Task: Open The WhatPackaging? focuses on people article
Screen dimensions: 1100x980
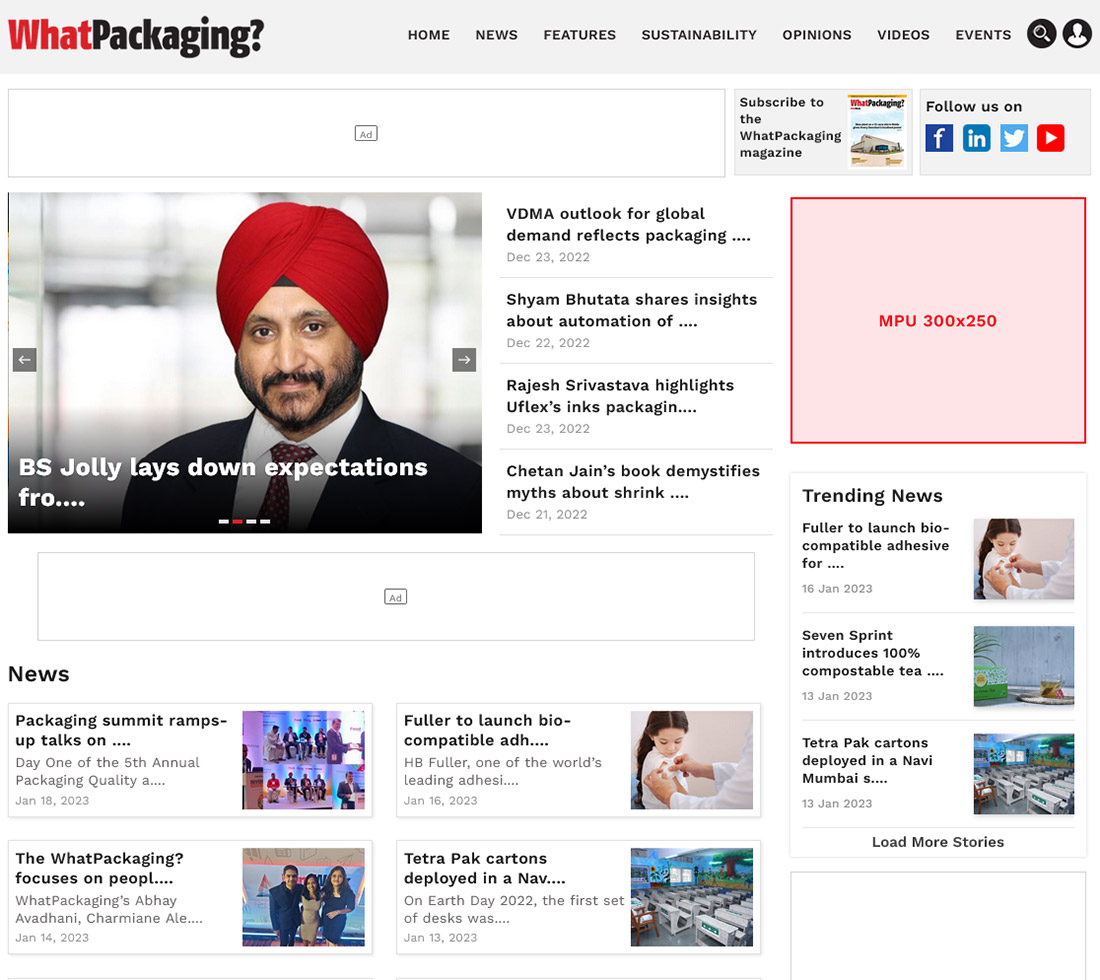Action: (99, 868)
